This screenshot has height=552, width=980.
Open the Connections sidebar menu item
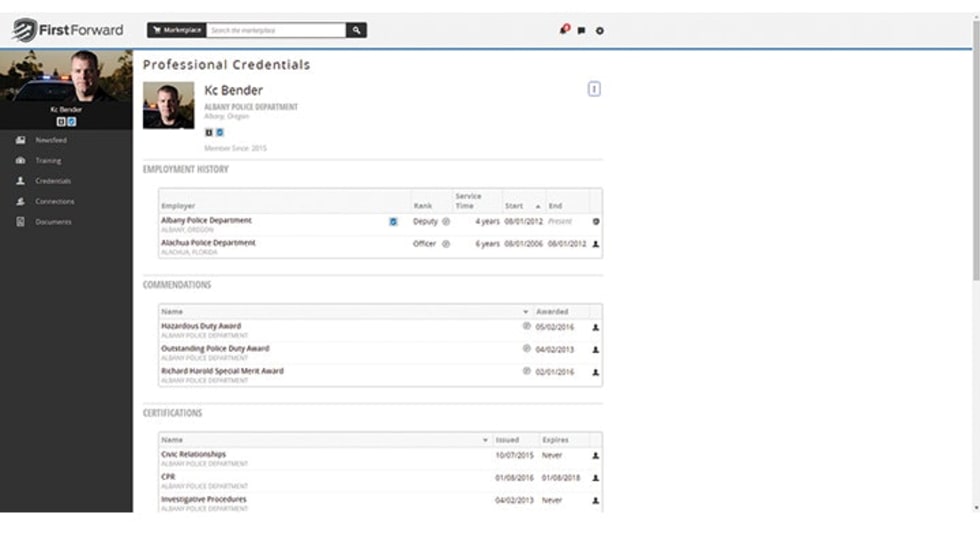(54, 202)
